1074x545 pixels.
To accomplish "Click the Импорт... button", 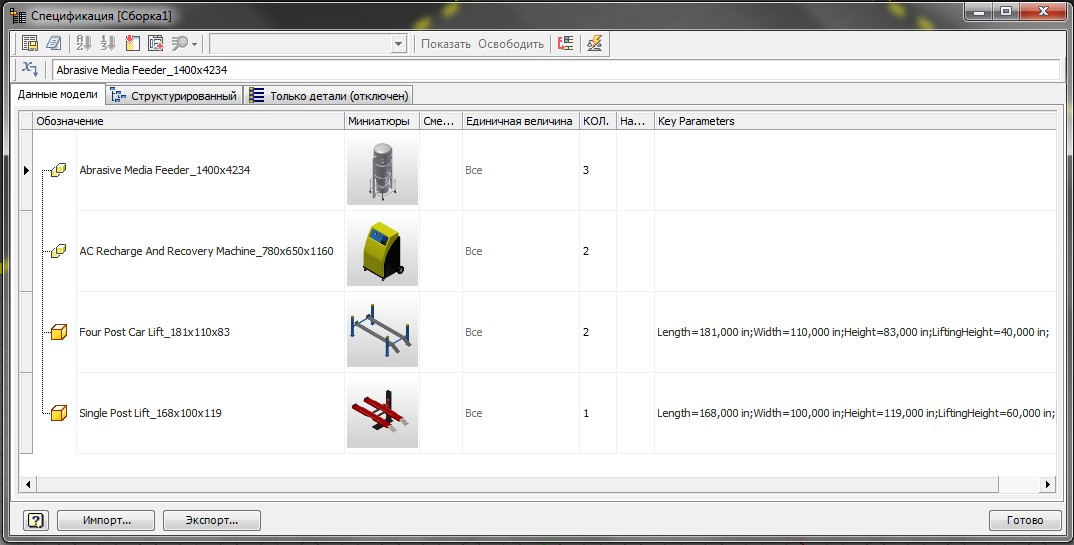I will [x=106, y=520].
